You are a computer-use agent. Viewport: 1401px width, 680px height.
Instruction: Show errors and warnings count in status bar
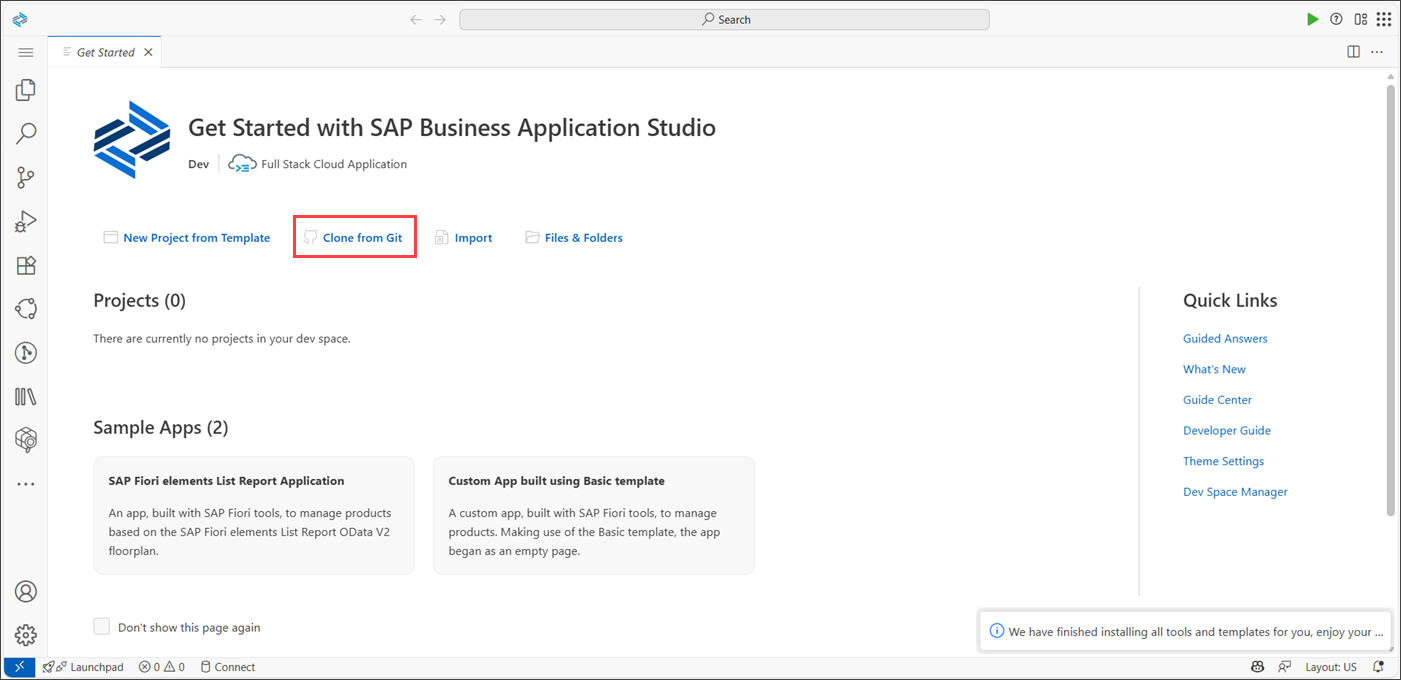162,667
